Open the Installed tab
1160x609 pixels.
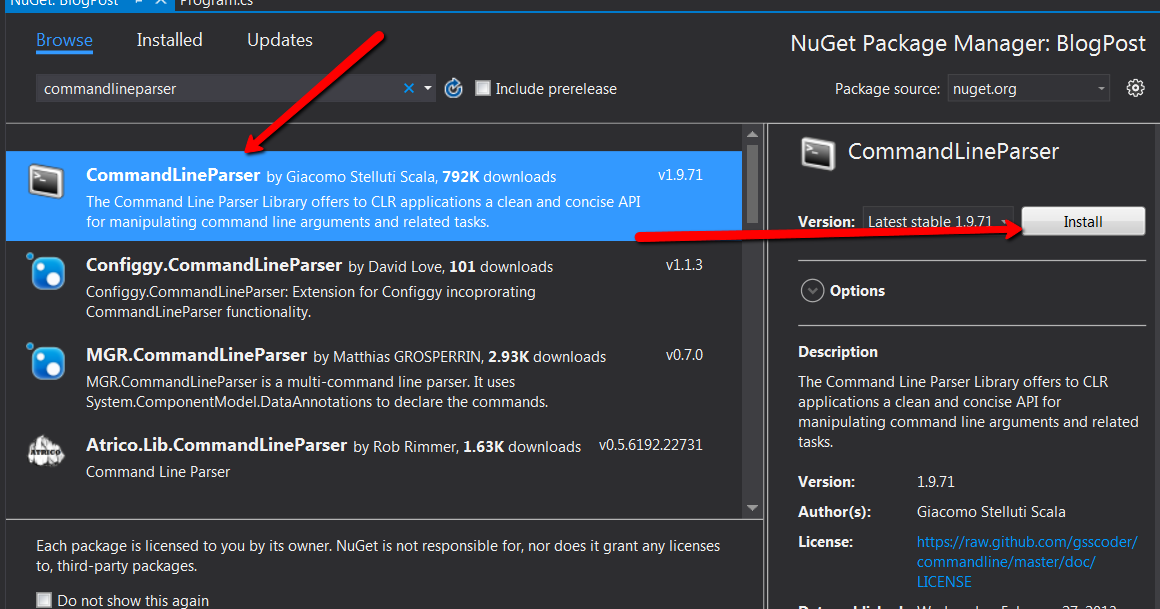coord(169,40)
